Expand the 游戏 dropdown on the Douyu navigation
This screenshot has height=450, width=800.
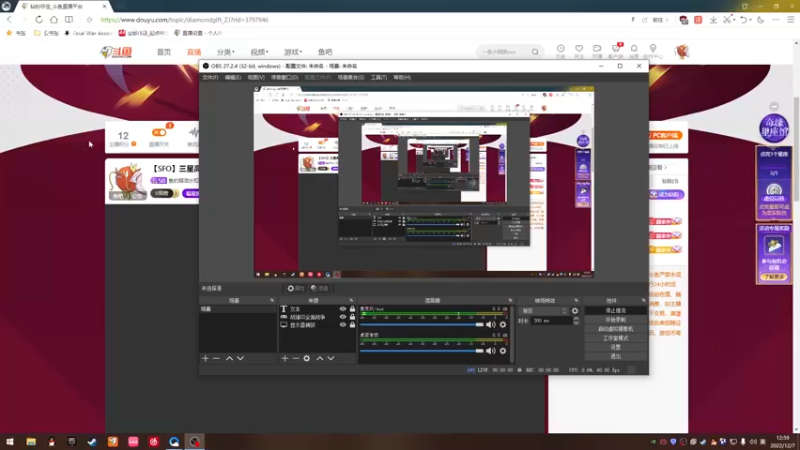293,52
